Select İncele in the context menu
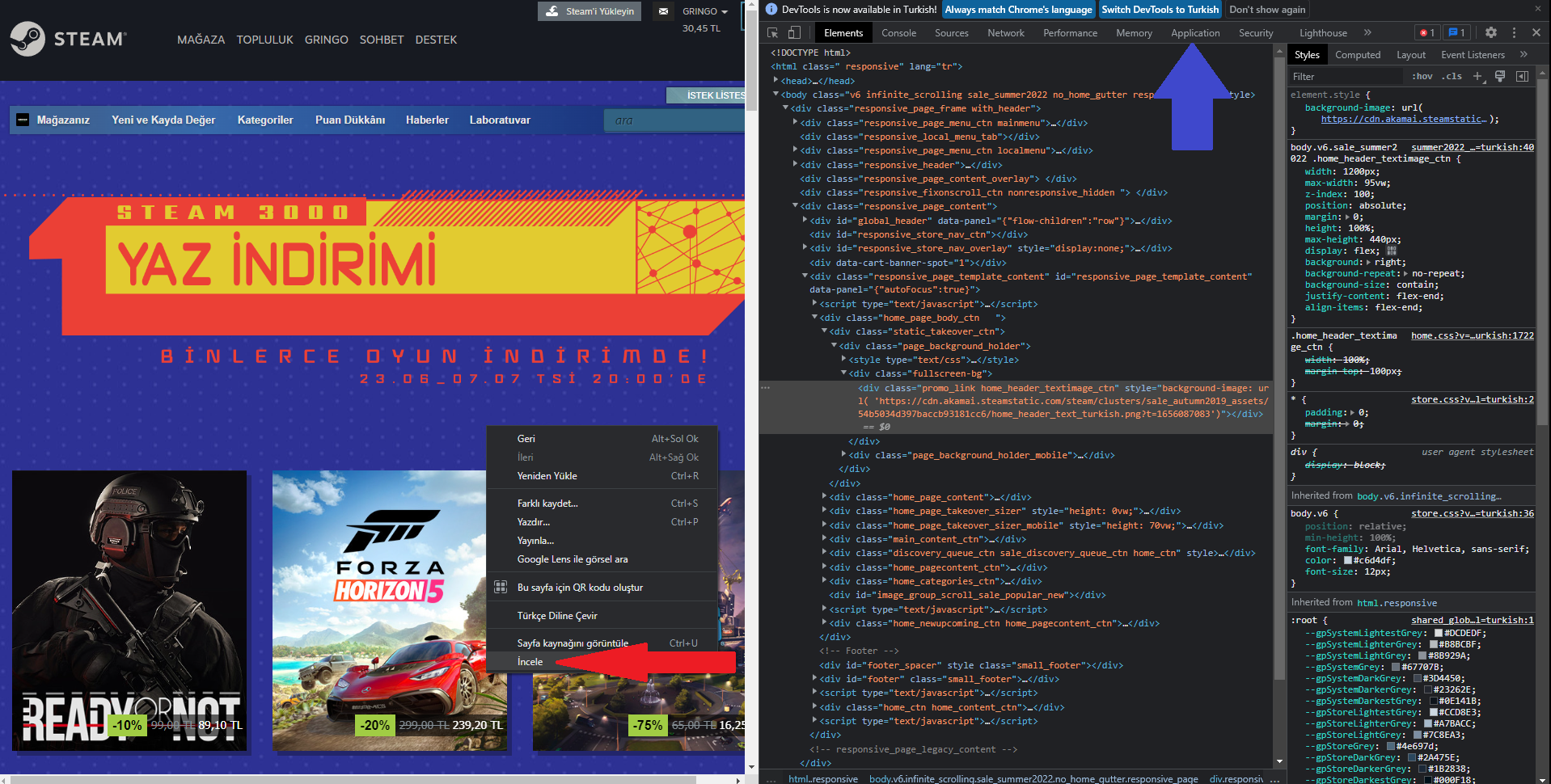Viewport: 1551px width, 784px height. pyautogui.click(x=602, y=662)
